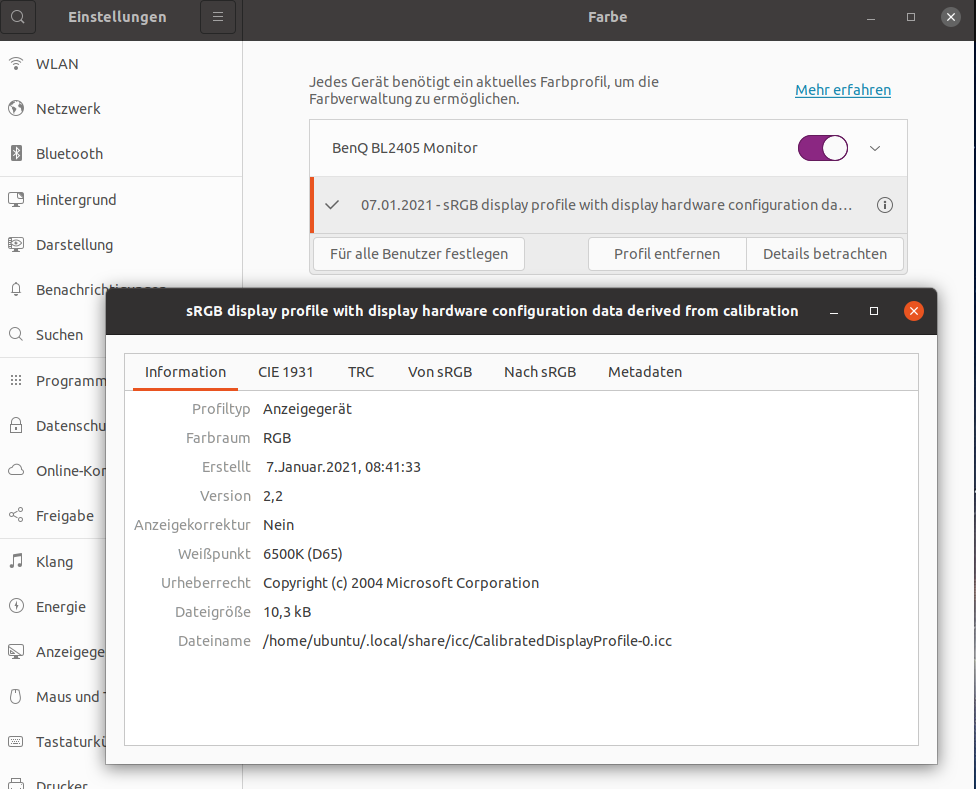Viewport: 976px width, 789px height.
Task: Click the Freigabe share icon
Action: click(x=16, y=515)
